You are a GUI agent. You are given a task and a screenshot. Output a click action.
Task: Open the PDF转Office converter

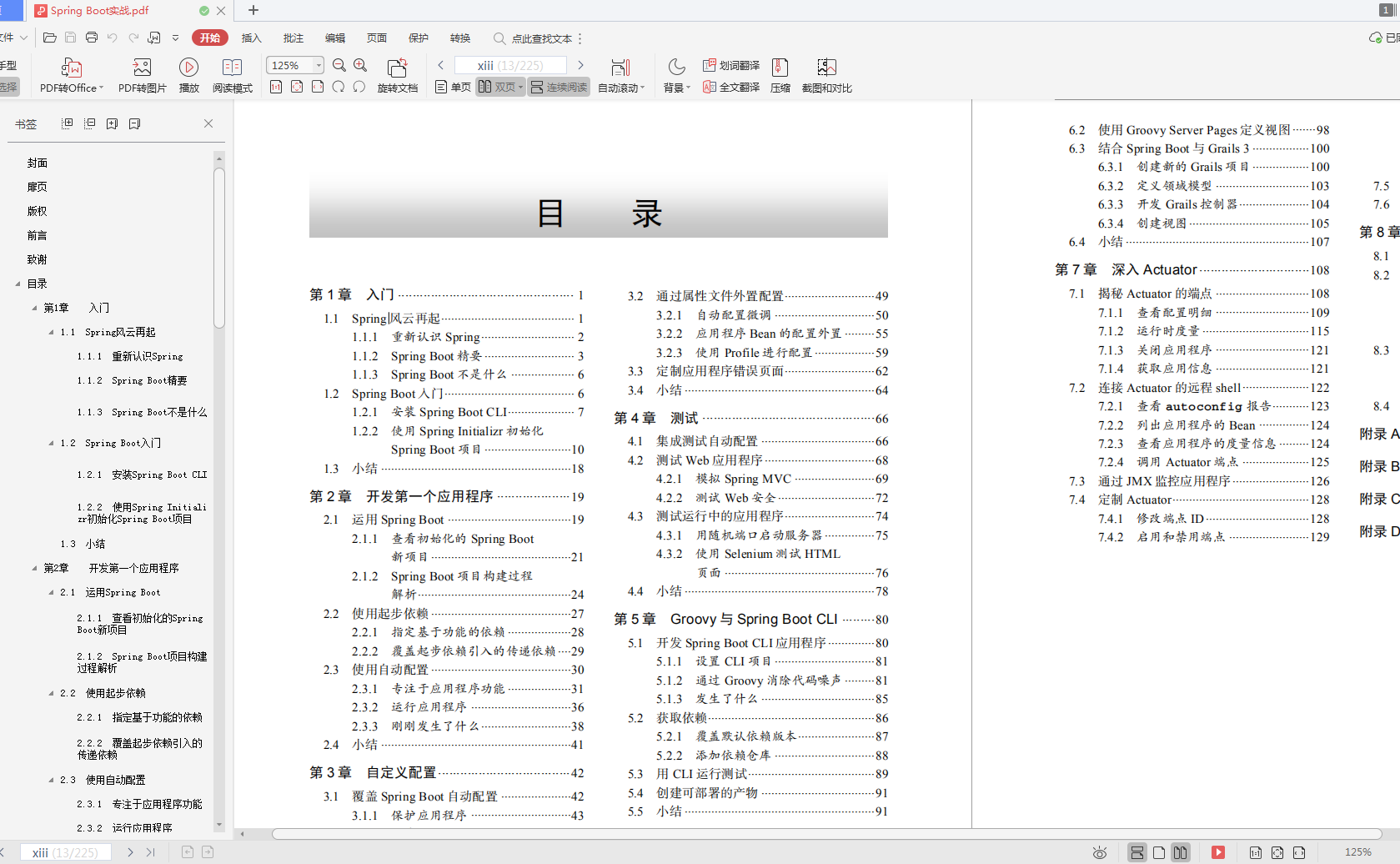pyautogui.click(x=72, y=75)
